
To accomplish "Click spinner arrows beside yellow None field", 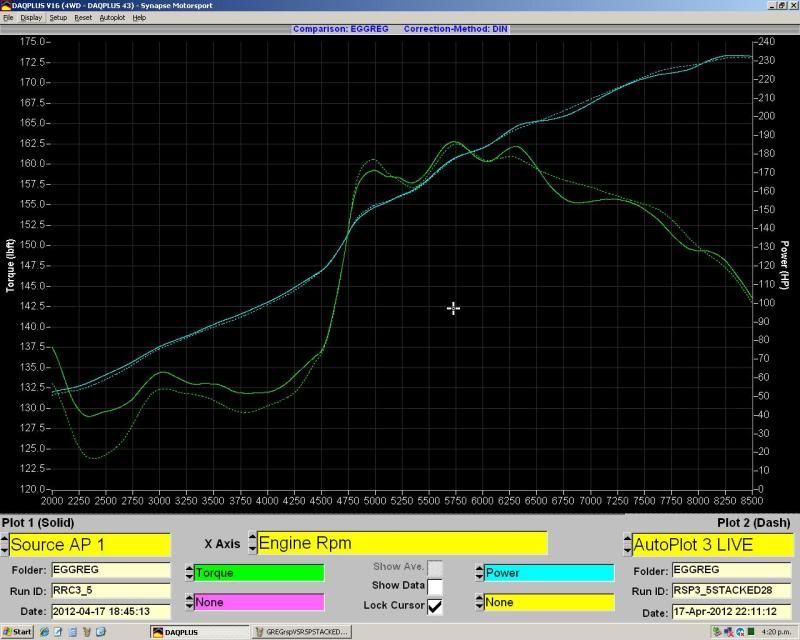I will pyautogui.click(x=479, y=602).
